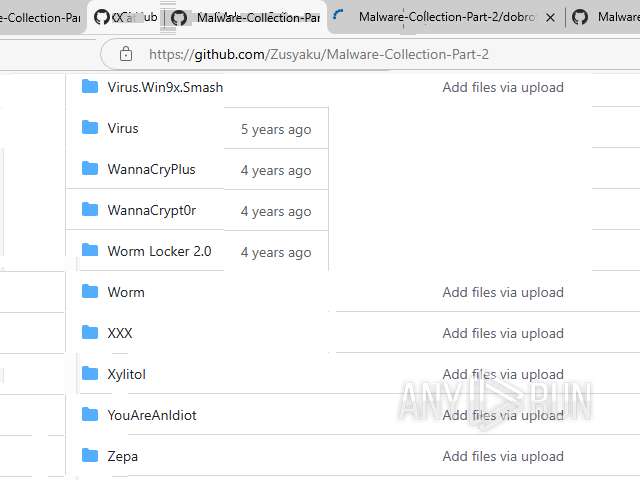The width and height of the screenshot is (640, 480).
Task: Switch to rightmost Malware tab
Action: (604, 17)
